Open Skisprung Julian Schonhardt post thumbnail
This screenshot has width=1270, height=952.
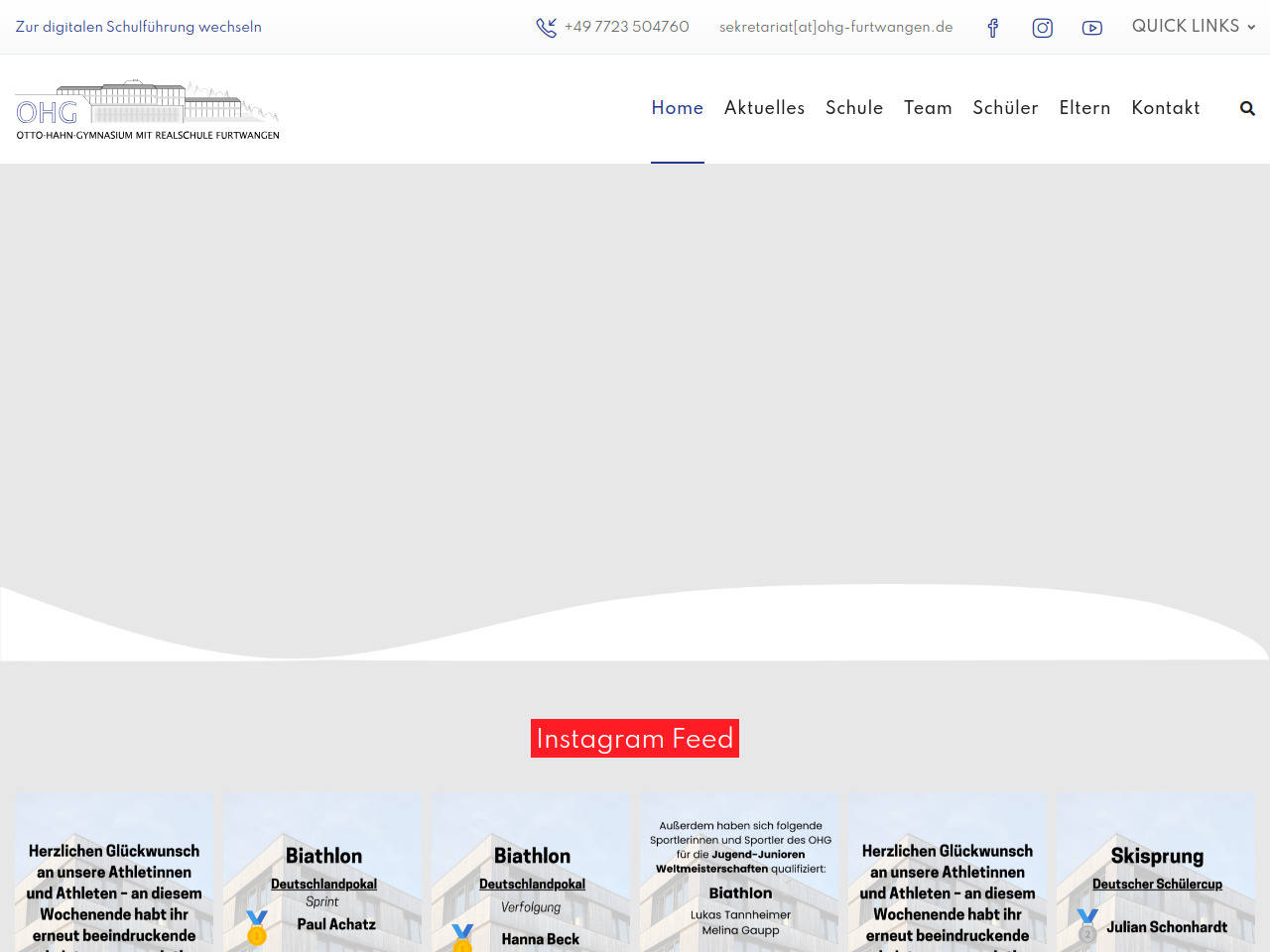click(x=1156, y=873)
